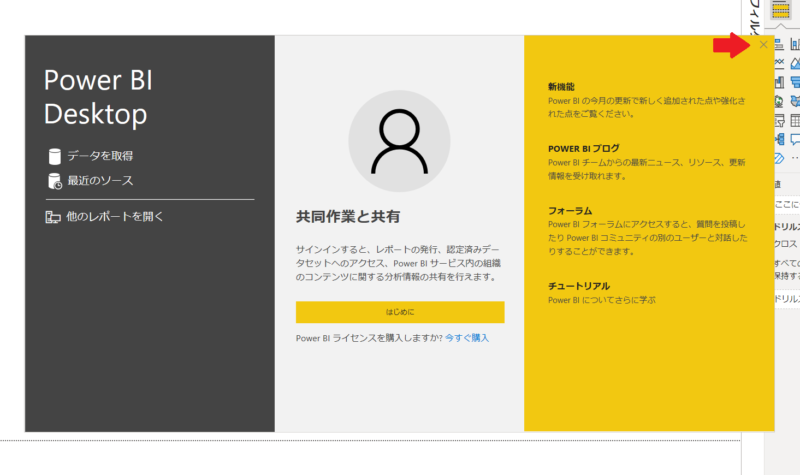
Task: Follow the 今すぐ購入 link
Action: pos(467,338)
